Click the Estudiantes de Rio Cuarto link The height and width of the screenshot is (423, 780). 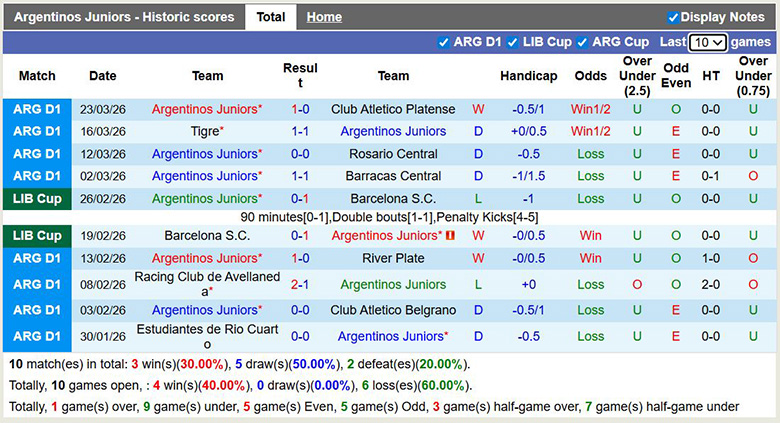point(207,336)
